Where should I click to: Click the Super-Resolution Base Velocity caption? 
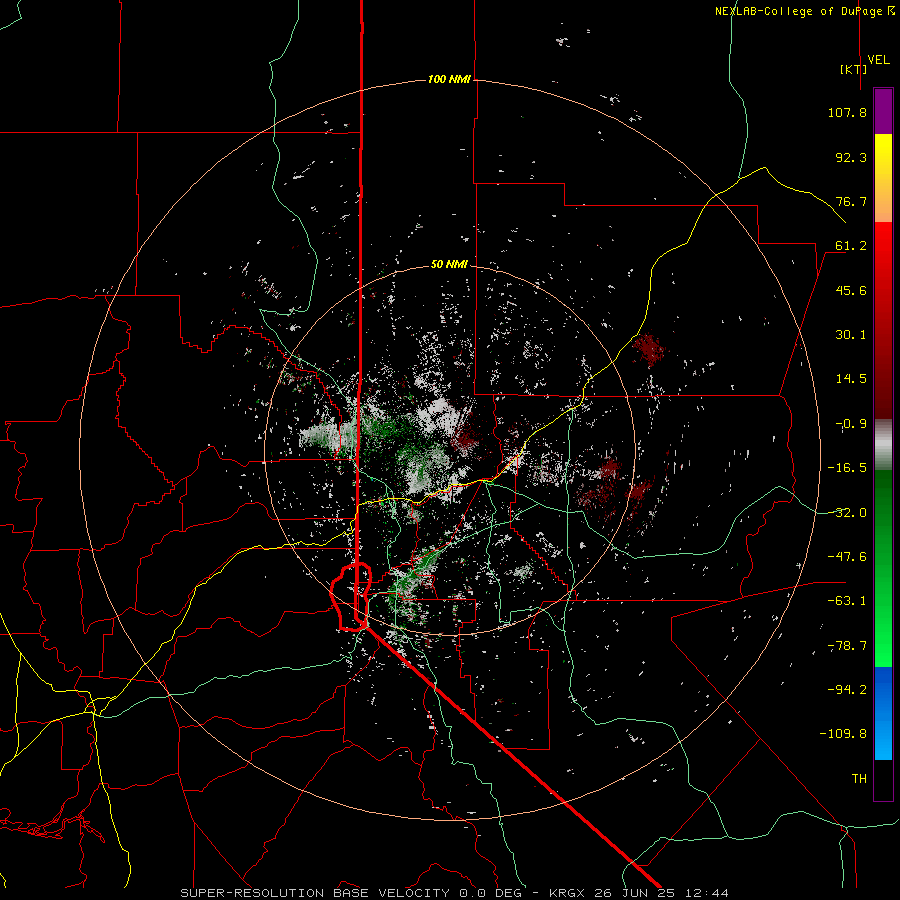pos(454,893)
